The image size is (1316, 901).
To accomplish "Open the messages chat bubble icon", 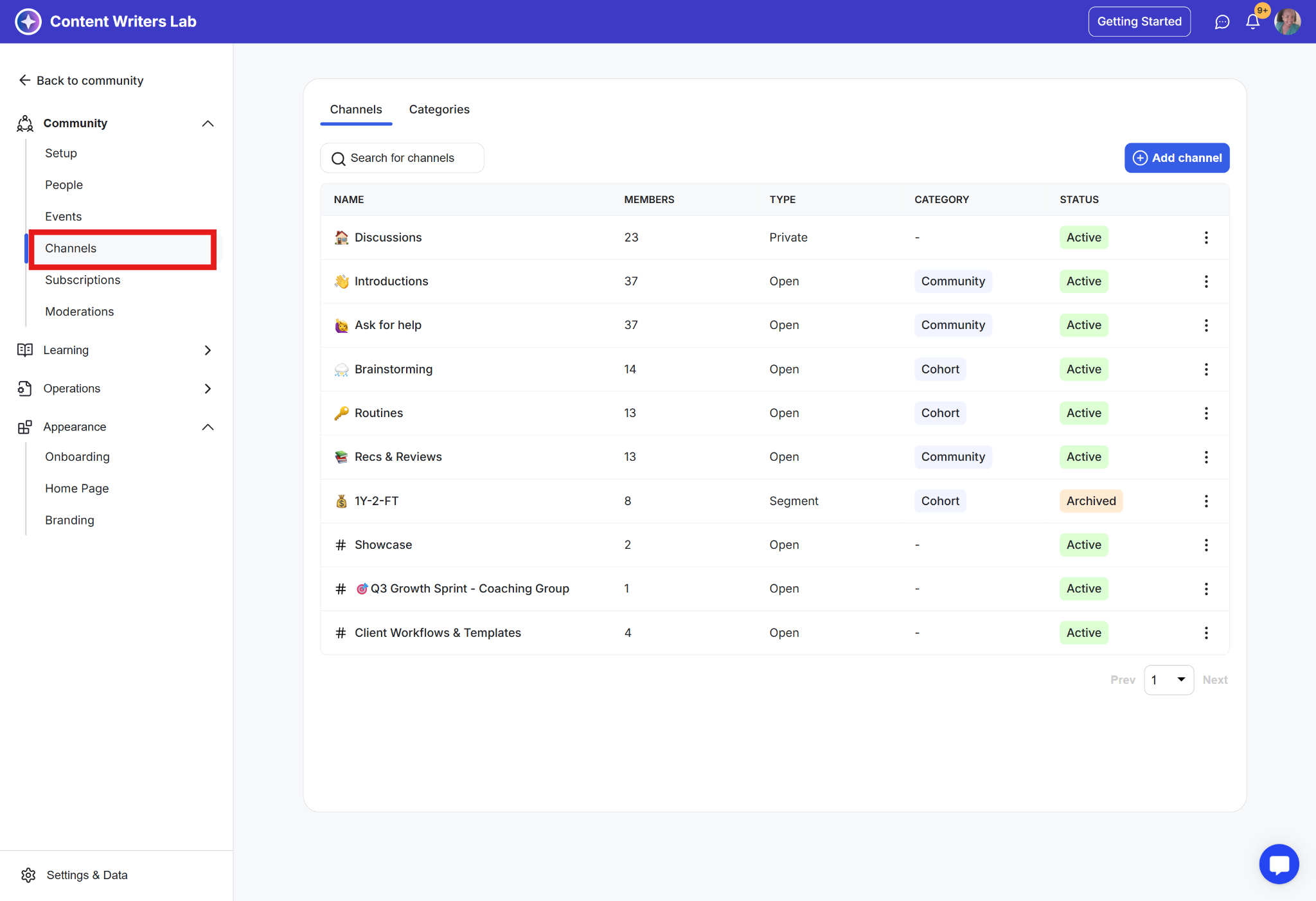I will [1222, 22].
